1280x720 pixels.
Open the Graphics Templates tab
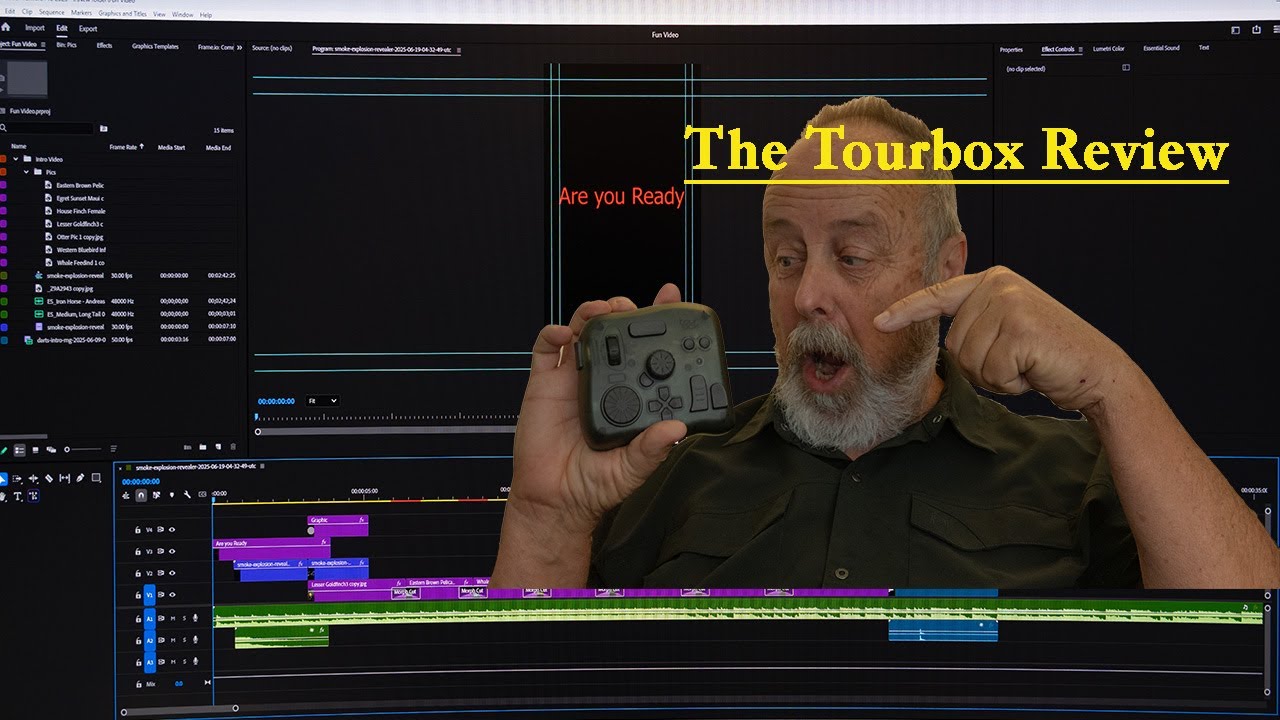[x=155, y=46]
